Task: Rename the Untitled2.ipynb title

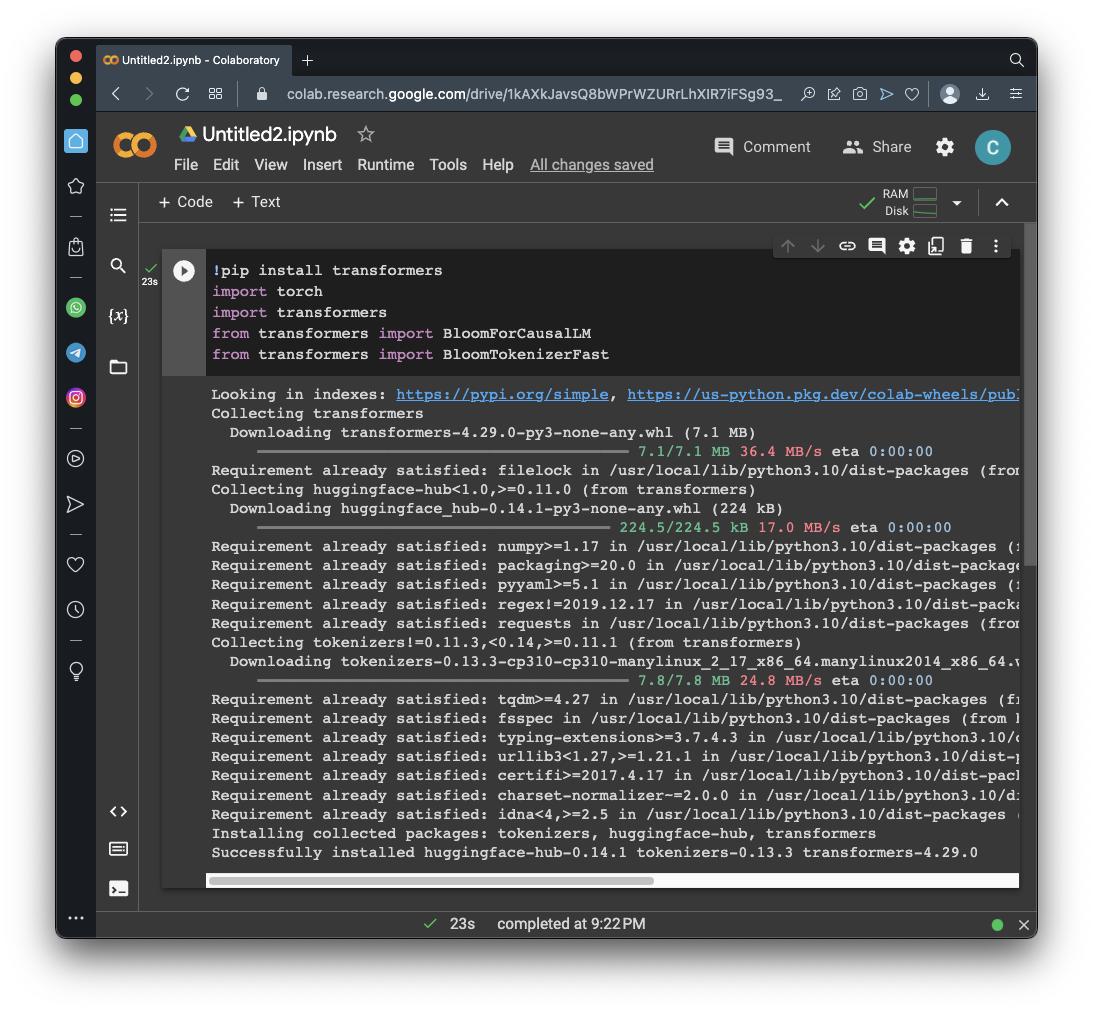Action: (x=269, y=134)
